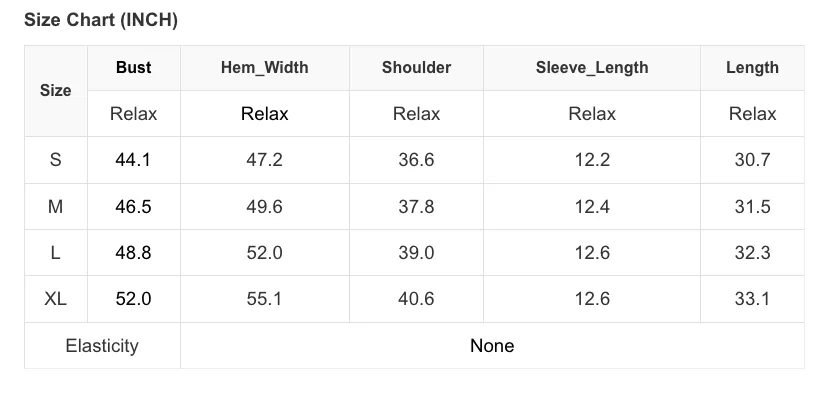The image size is (836, 394).
Task: Select the Shoulder column header
Action: 416,68
